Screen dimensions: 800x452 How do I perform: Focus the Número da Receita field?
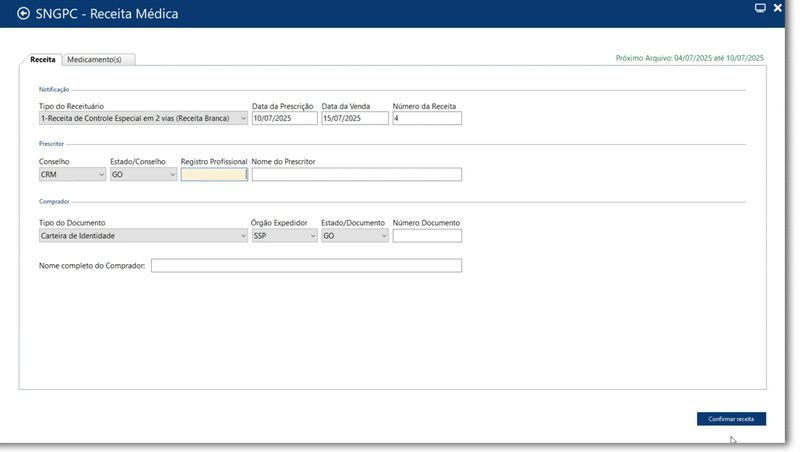(427, 118)
